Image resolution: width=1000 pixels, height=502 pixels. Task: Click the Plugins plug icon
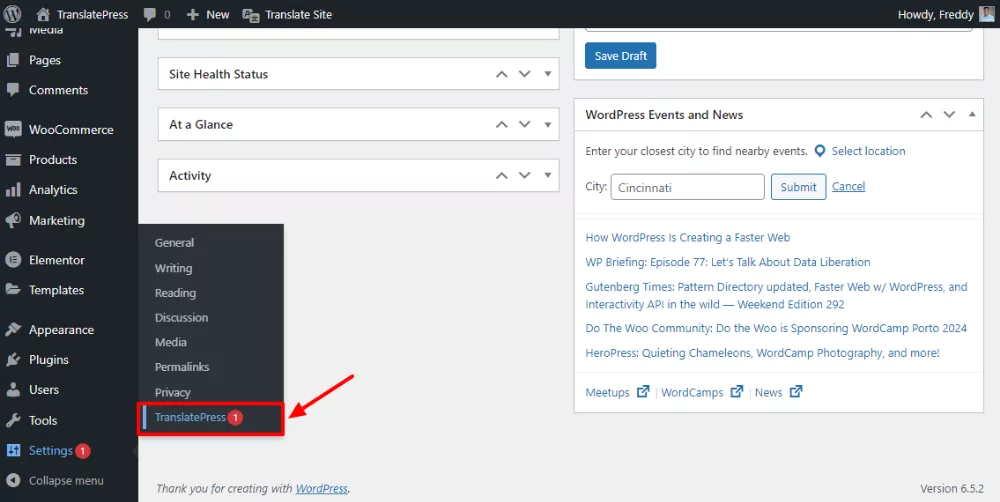13,360
